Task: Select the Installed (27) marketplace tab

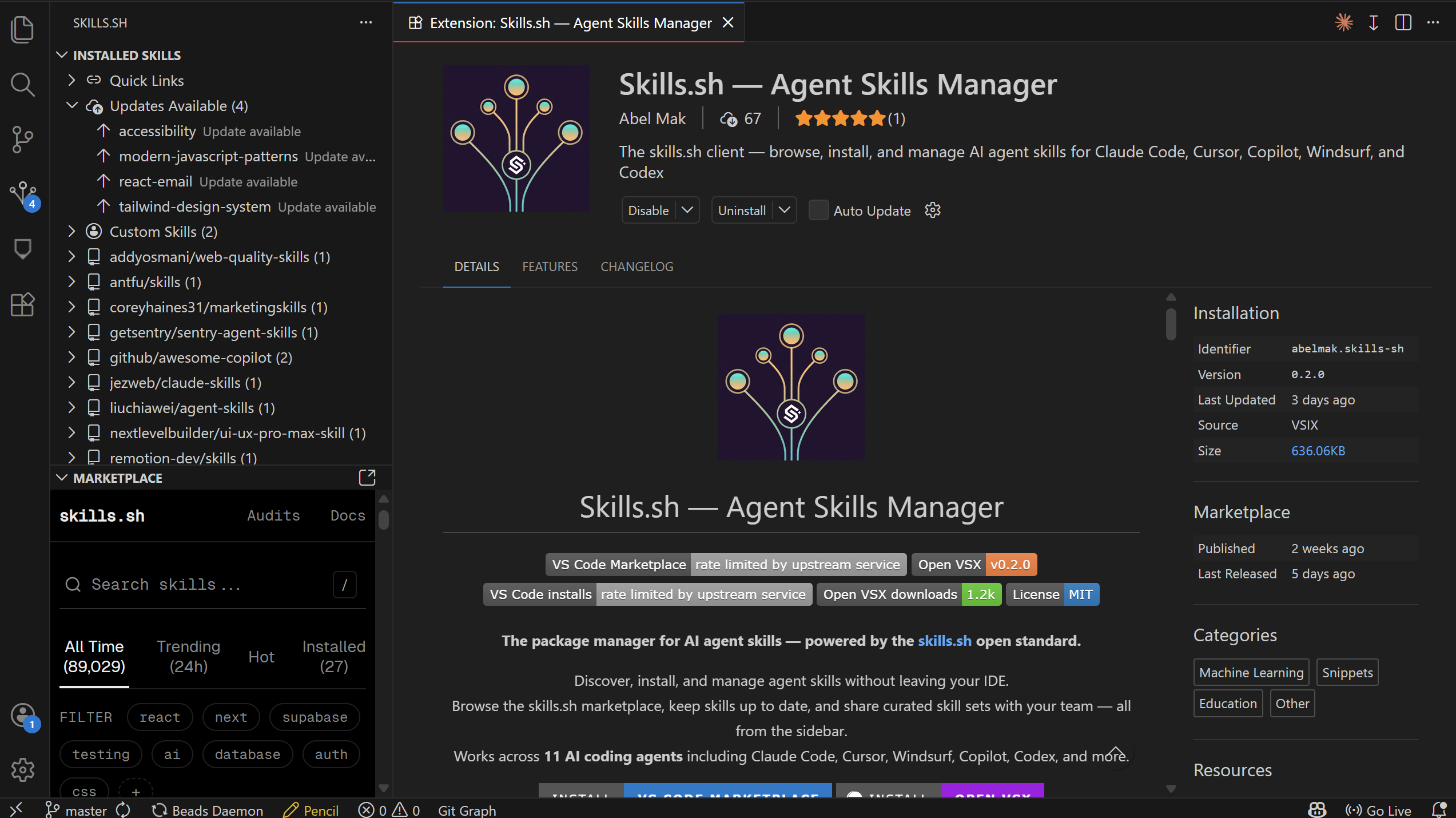Action: coord(334,656)
